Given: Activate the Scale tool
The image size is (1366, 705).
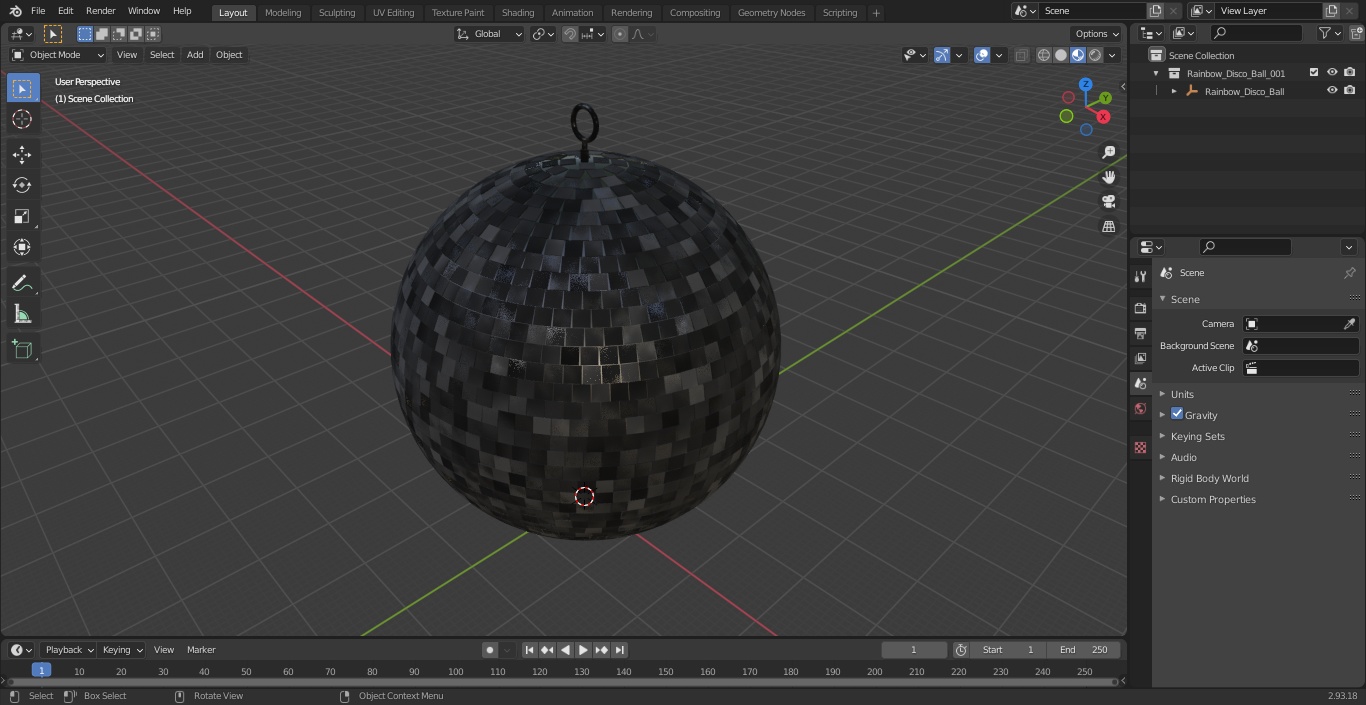Looking at the screenshot, I should [22, 216].
